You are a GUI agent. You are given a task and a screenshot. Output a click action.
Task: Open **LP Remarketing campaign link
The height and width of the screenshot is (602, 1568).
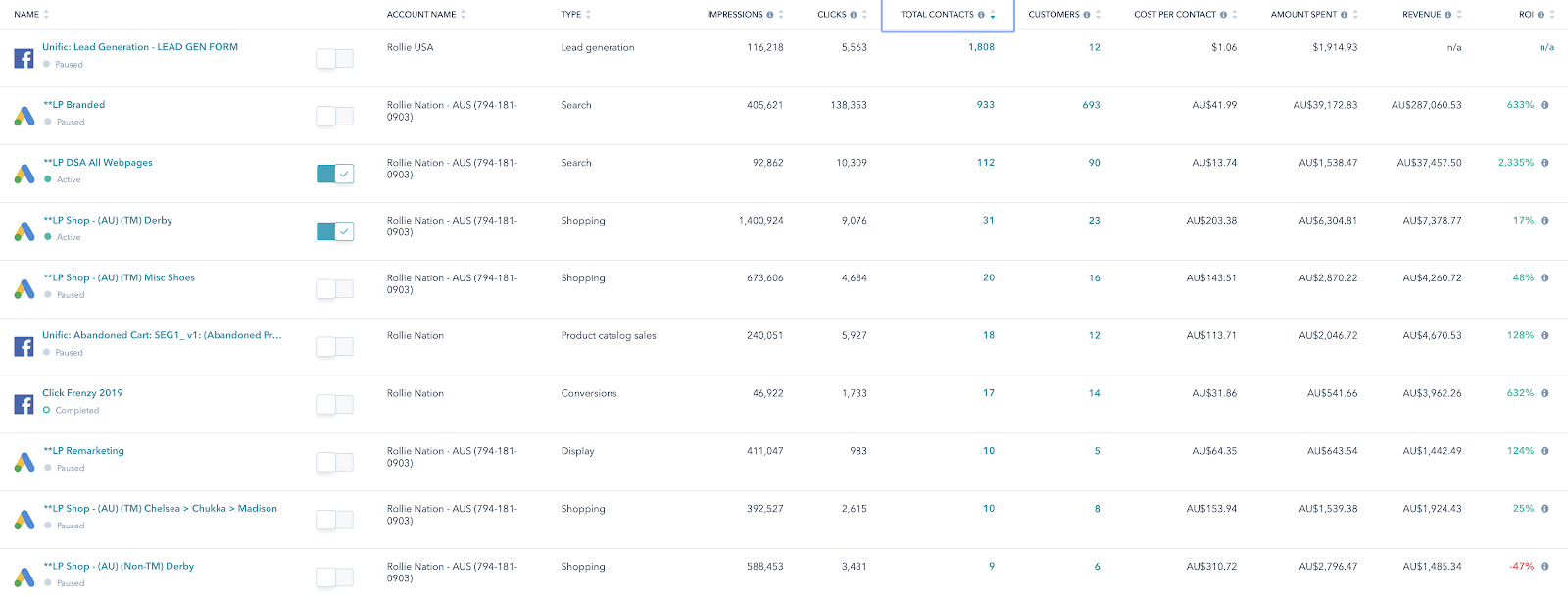[x=84, y=451]
